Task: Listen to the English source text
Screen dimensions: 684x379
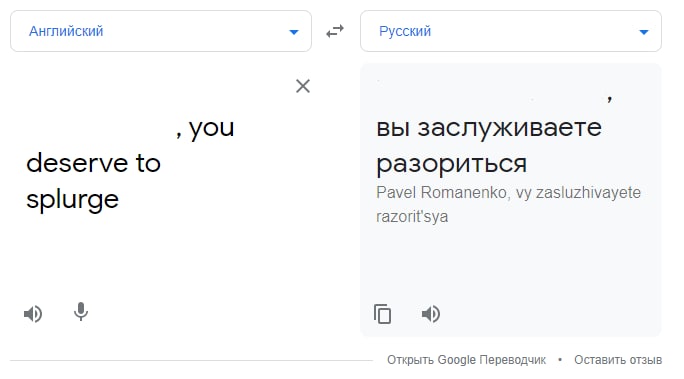Action: click(33, 314)
